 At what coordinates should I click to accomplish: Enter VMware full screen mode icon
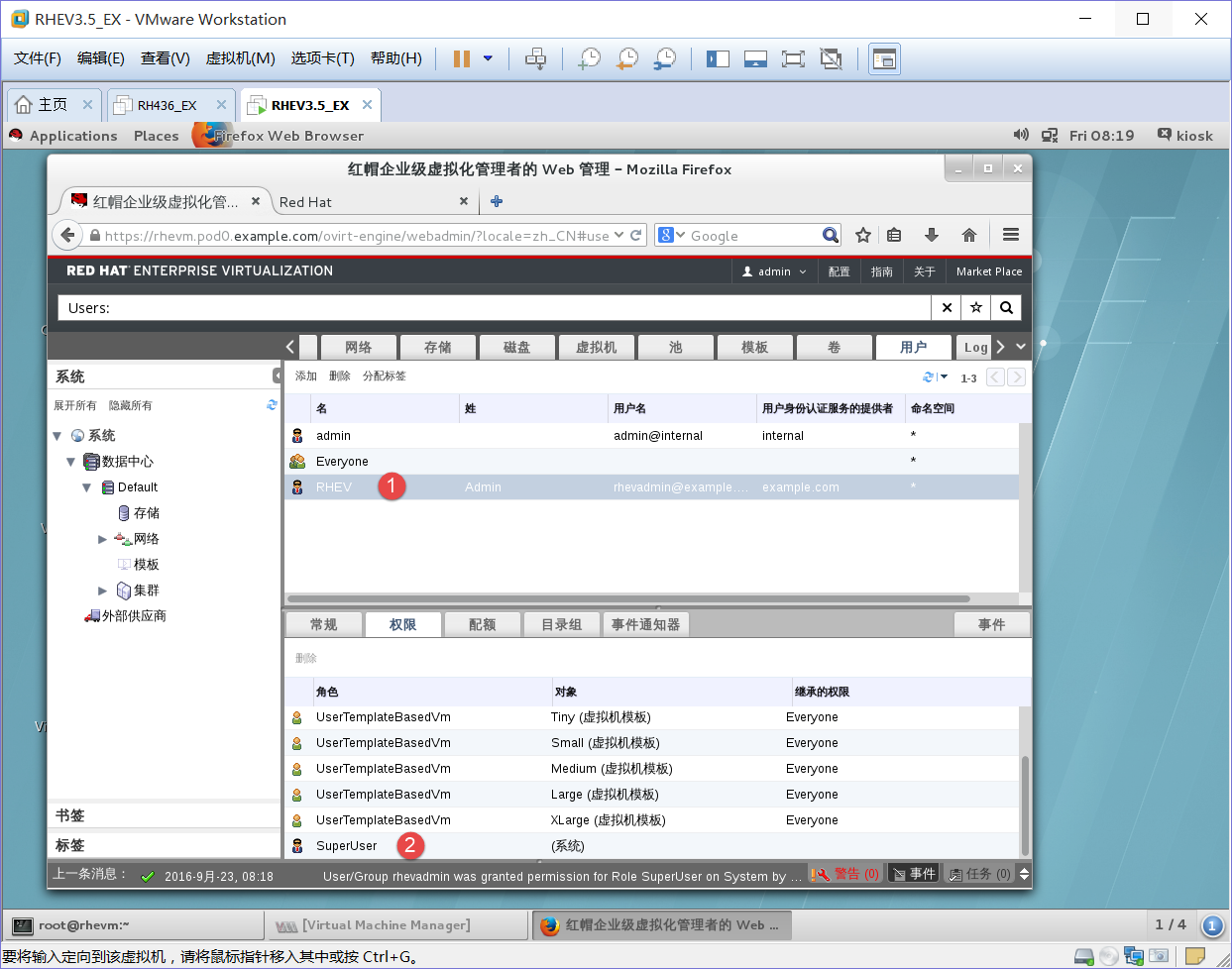(793, 58)
